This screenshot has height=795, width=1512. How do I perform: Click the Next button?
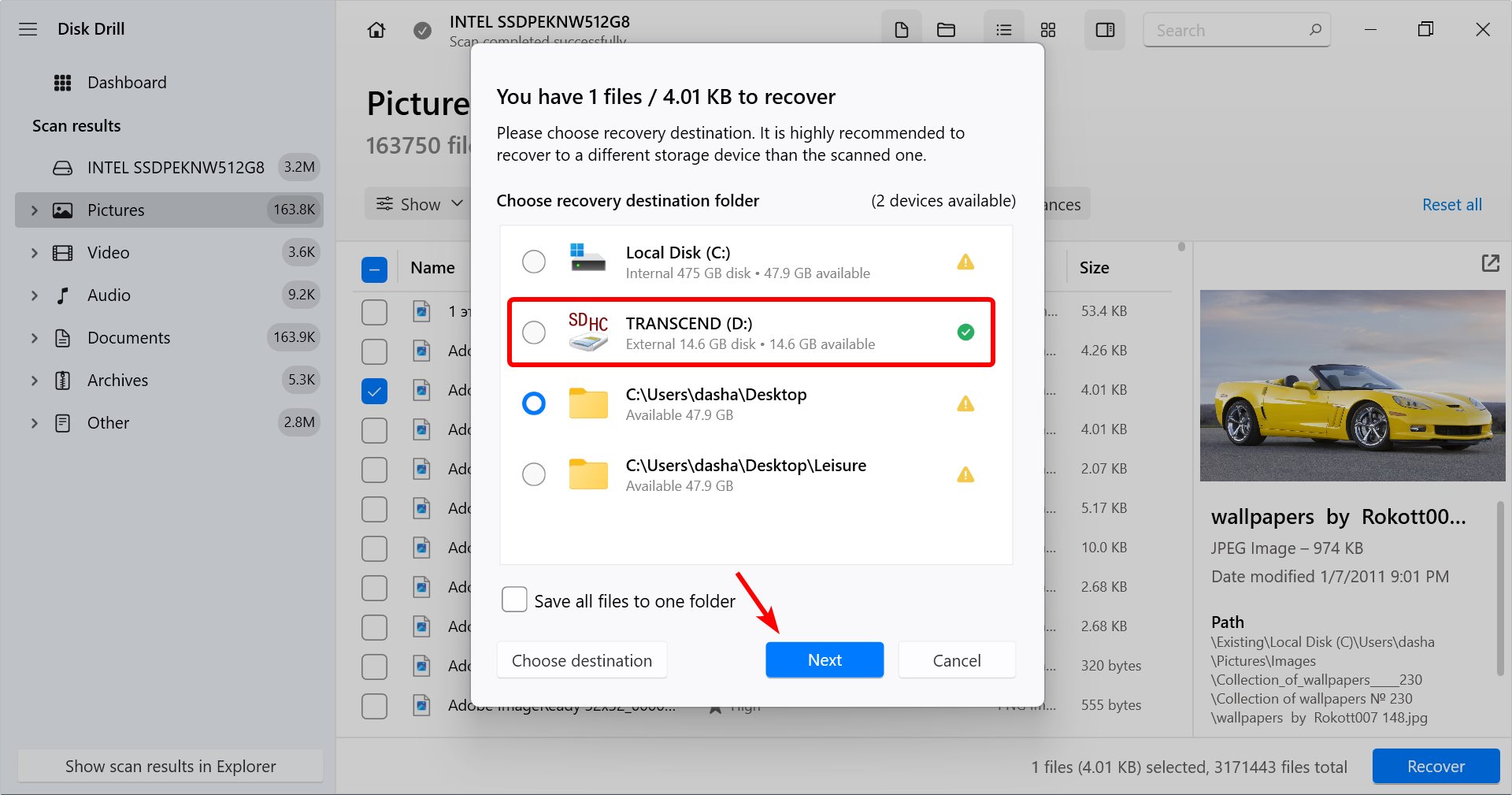(824, 660)
